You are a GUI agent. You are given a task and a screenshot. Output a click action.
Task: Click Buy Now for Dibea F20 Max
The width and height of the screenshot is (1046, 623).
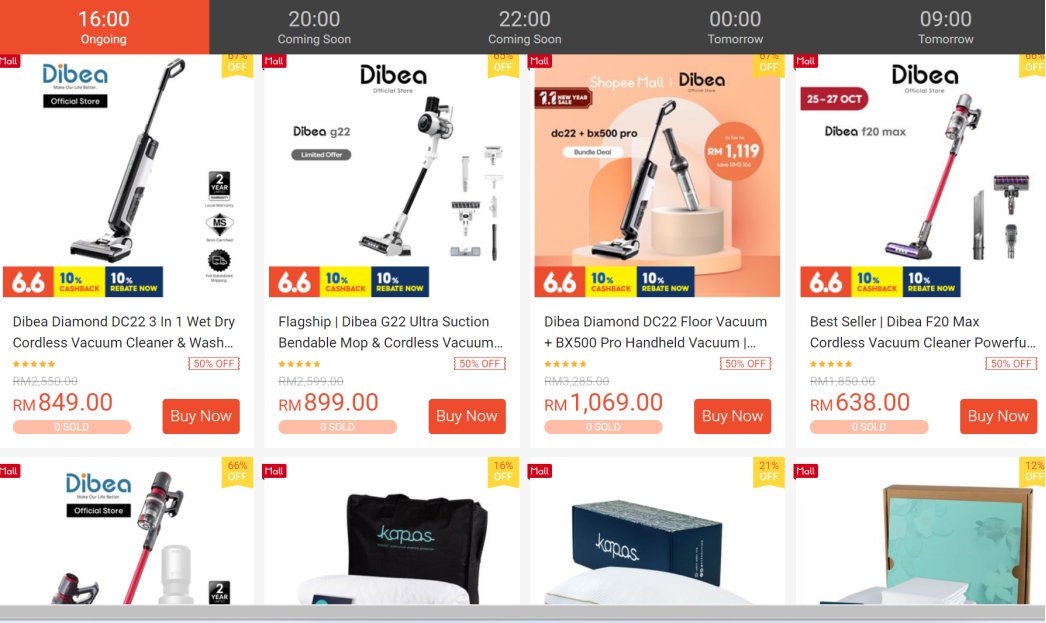[999, 416]
